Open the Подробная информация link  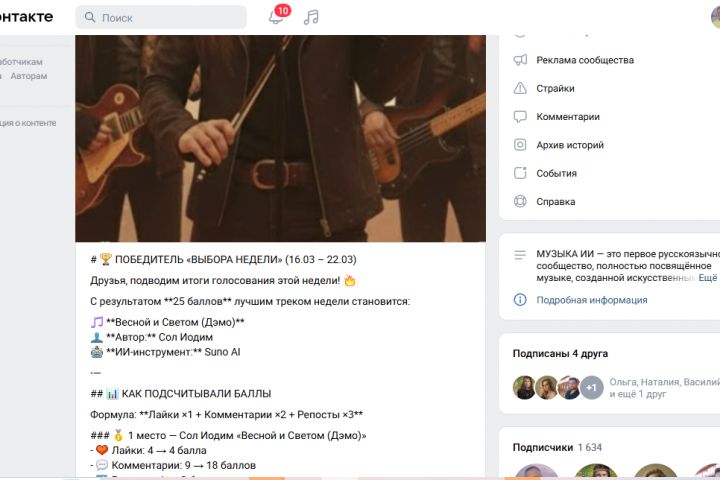point(592,300)
